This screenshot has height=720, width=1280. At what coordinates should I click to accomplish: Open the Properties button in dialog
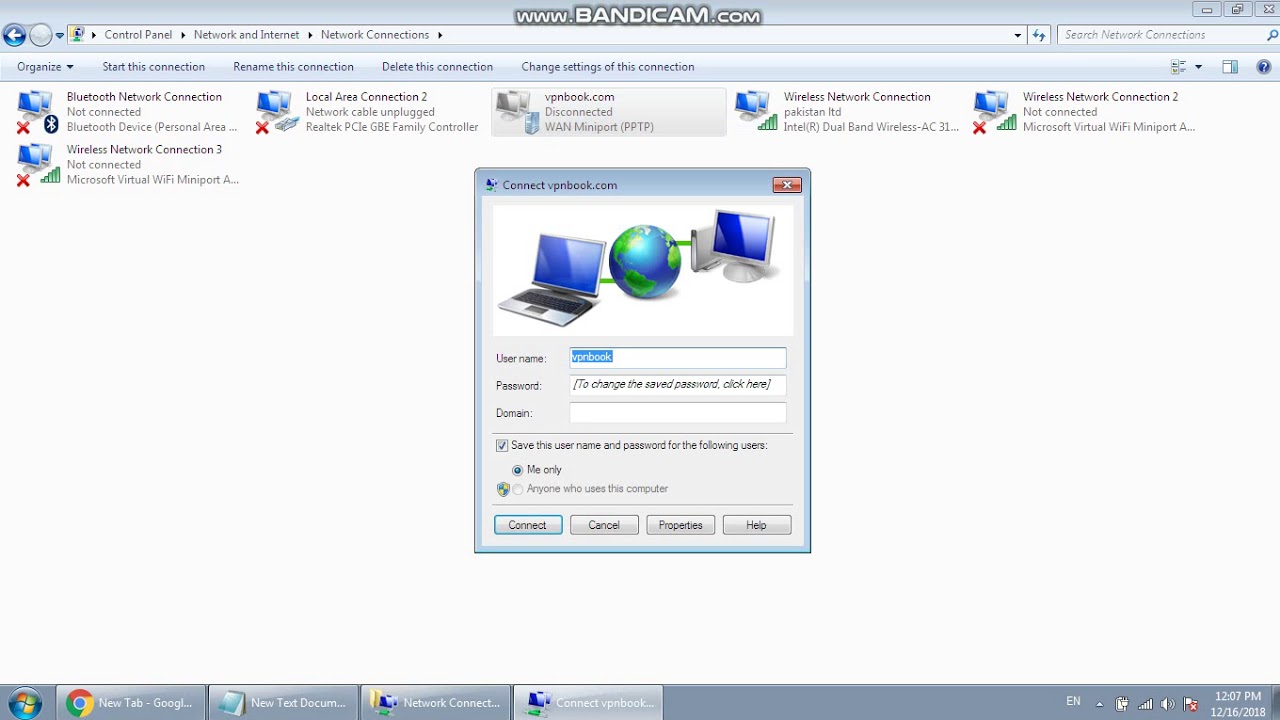pyautogui.click(x=681, y=525)
